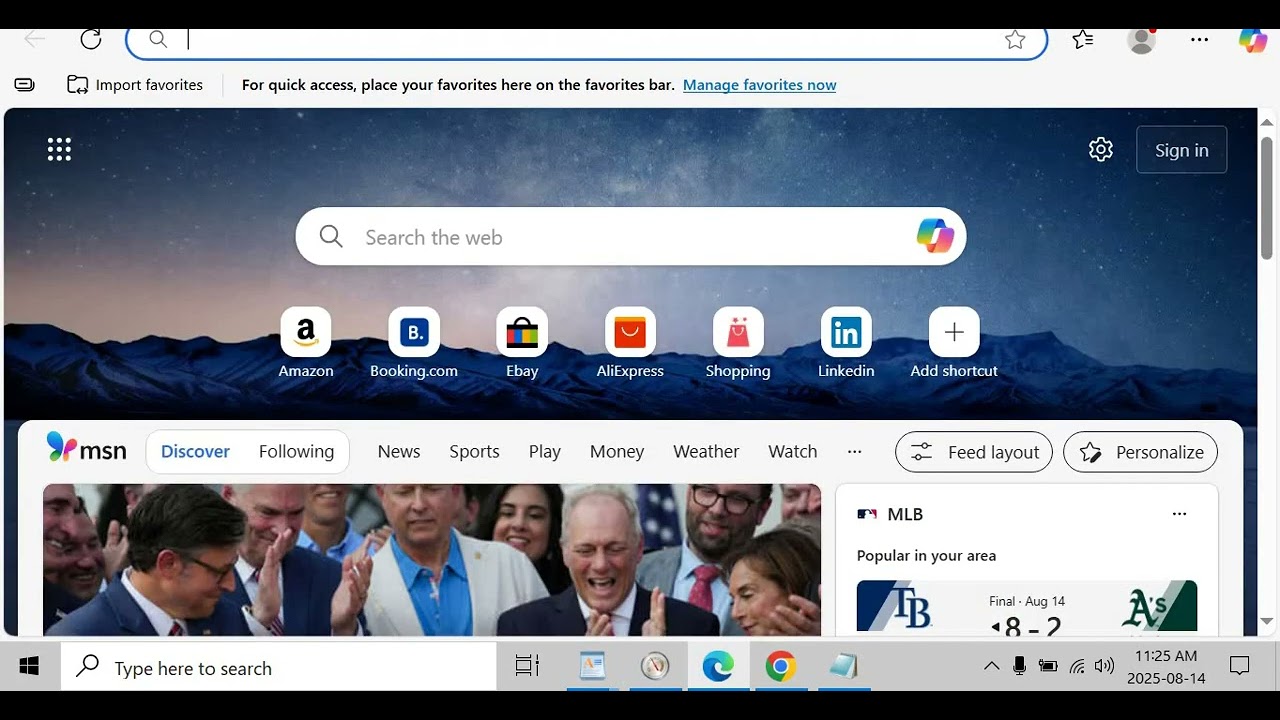The width and height of the screenshot is (1280, 720).
Task: Open Task View on taskbar
Action: coord(527,666)
